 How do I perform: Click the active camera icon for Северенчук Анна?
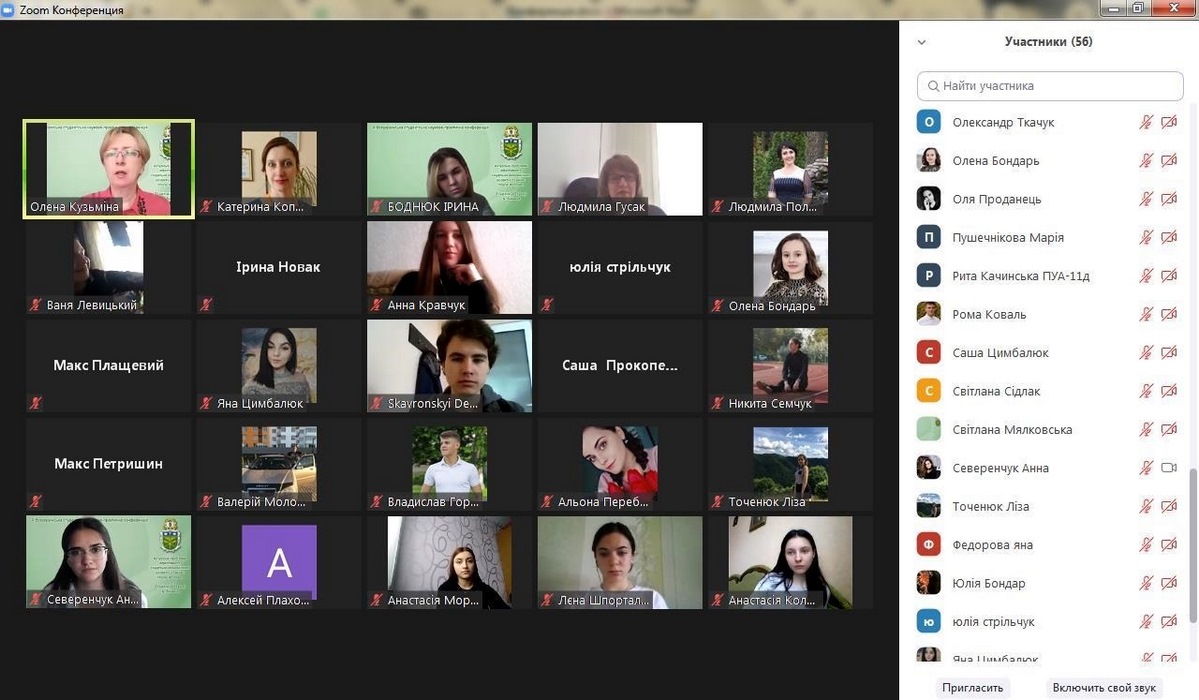1168,468
